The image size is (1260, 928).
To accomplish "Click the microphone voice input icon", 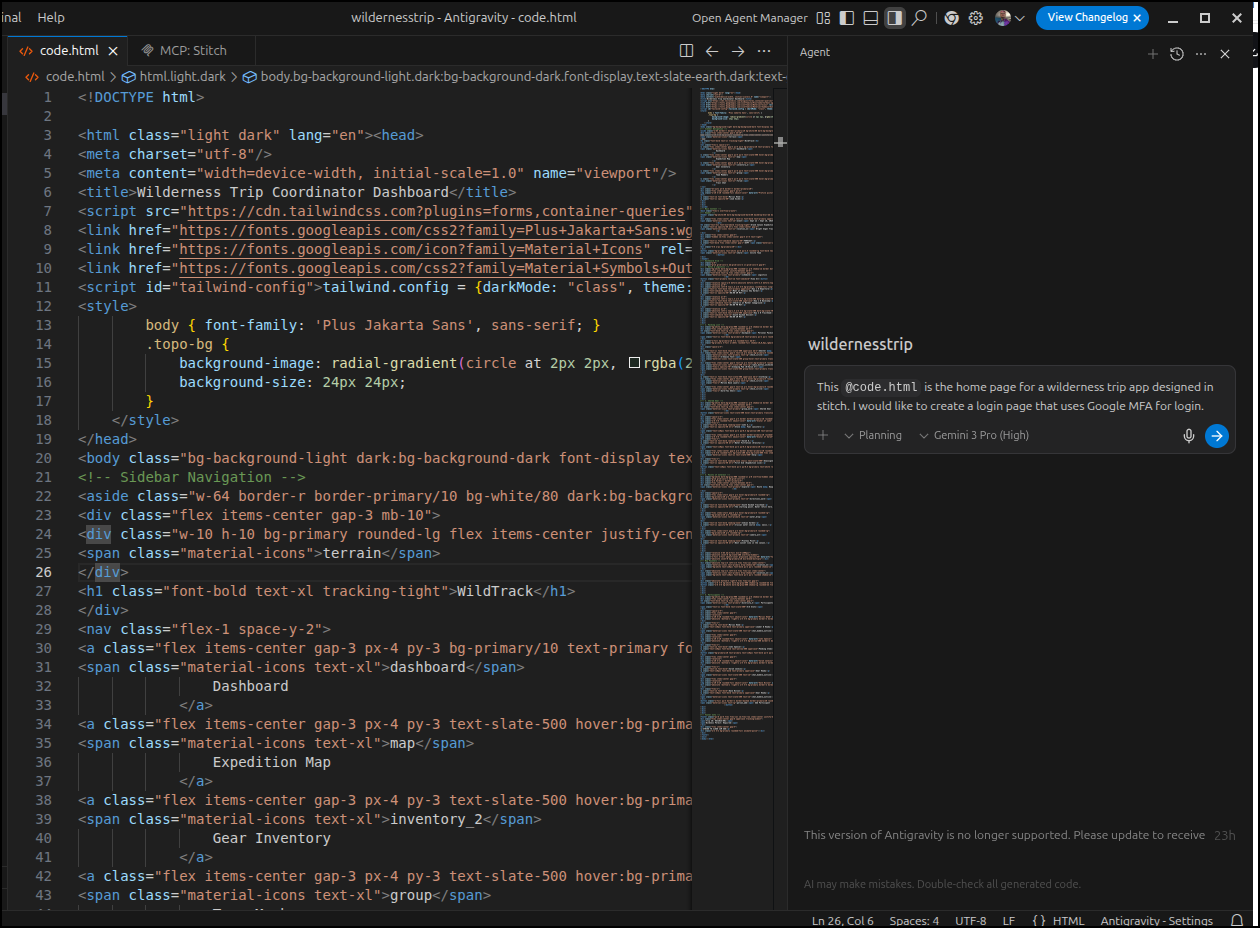I will pos(1189,435).
